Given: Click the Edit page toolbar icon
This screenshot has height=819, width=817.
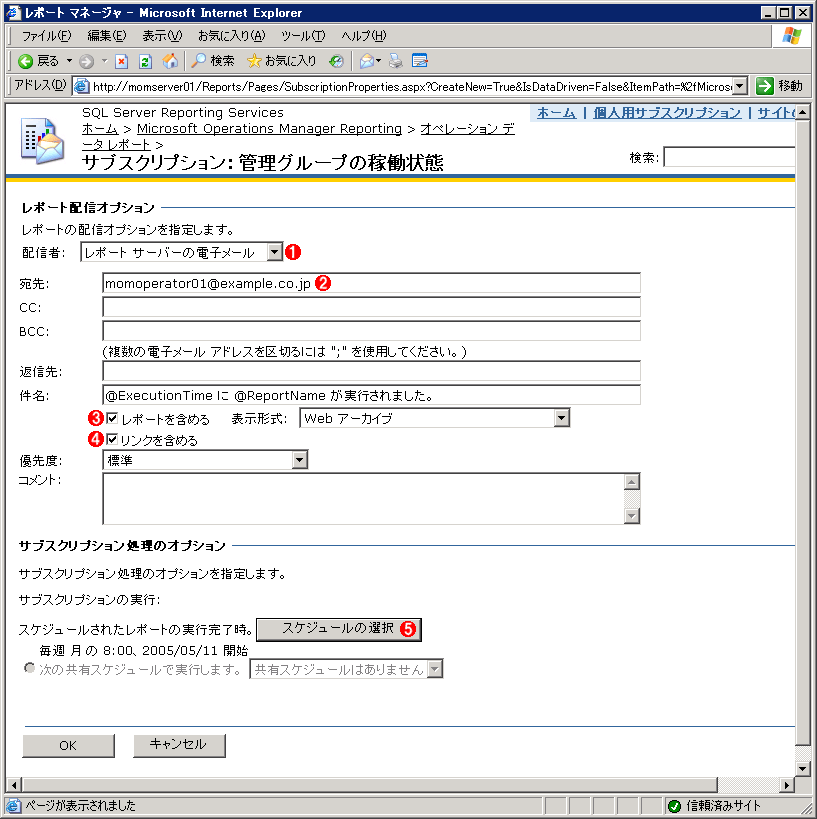Looking at the screenshot, I should click(419, 61).
